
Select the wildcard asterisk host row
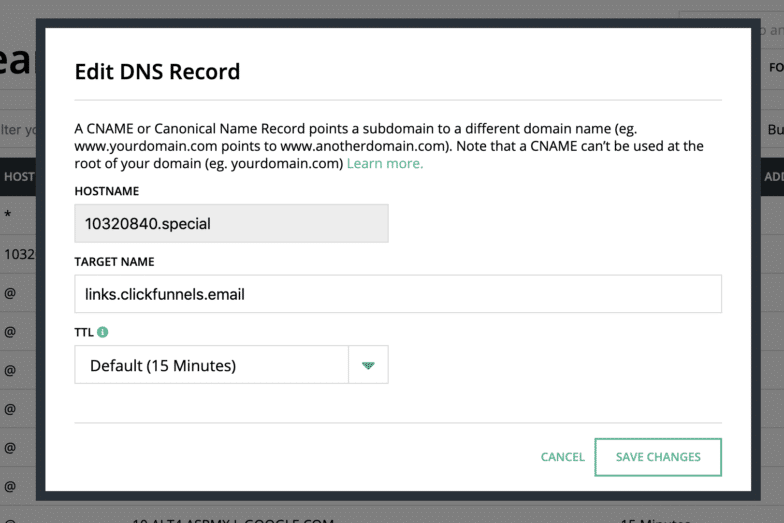pyautogui.click(x=8, y=216)
